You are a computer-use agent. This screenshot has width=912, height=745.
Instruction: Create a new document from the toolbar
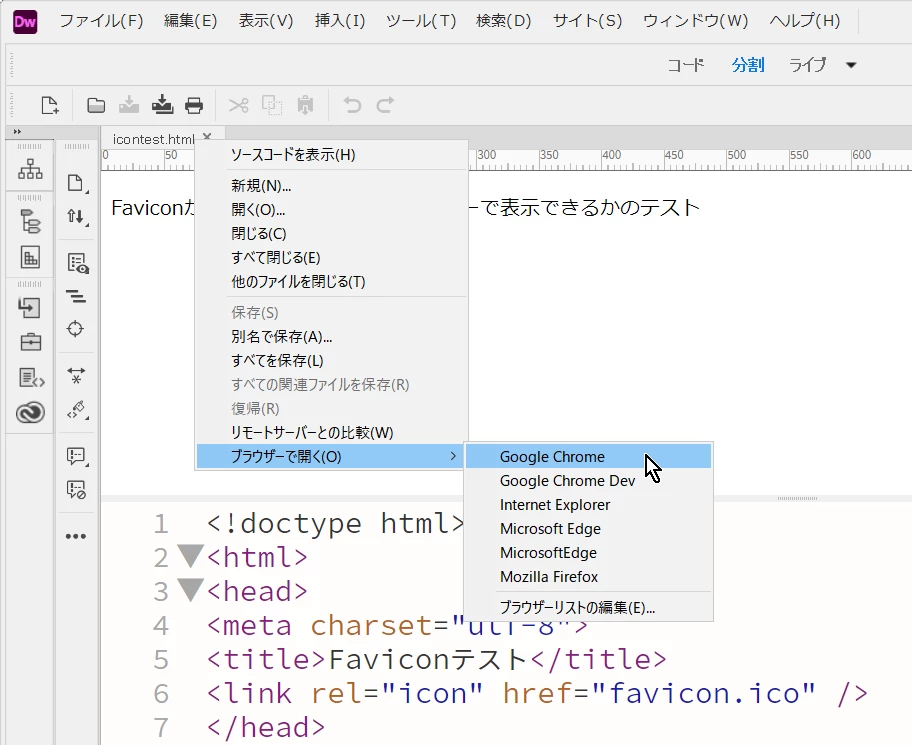pyautogui.click(x=50, y=105)
